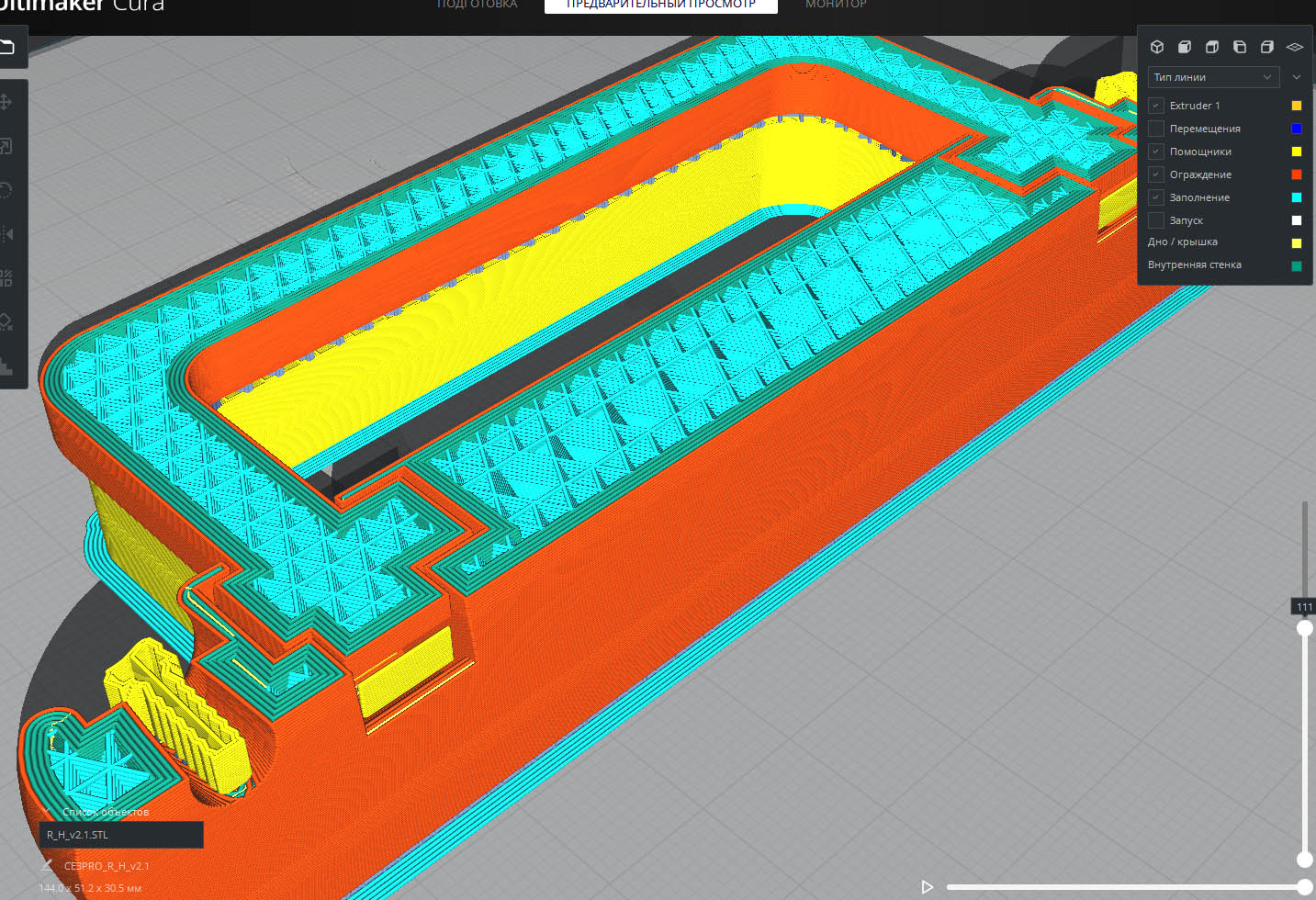1316x900 pixels.
Task: Select the Mirror tool in left toolbar
Action: click(6, 234)
